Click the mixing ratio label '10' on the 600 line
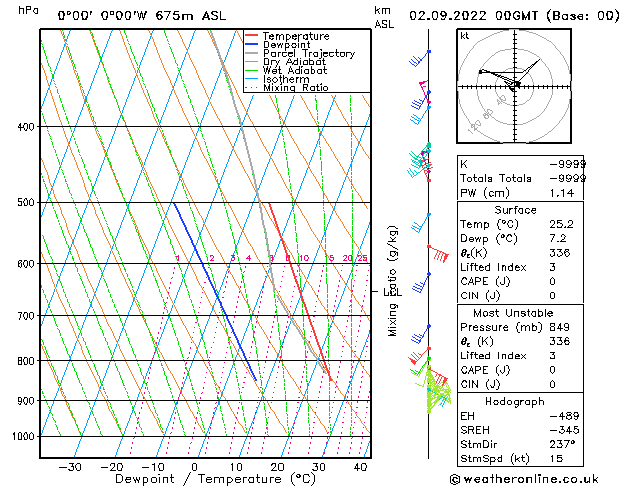This screenshot has width=629, height=486. [304, 258]
